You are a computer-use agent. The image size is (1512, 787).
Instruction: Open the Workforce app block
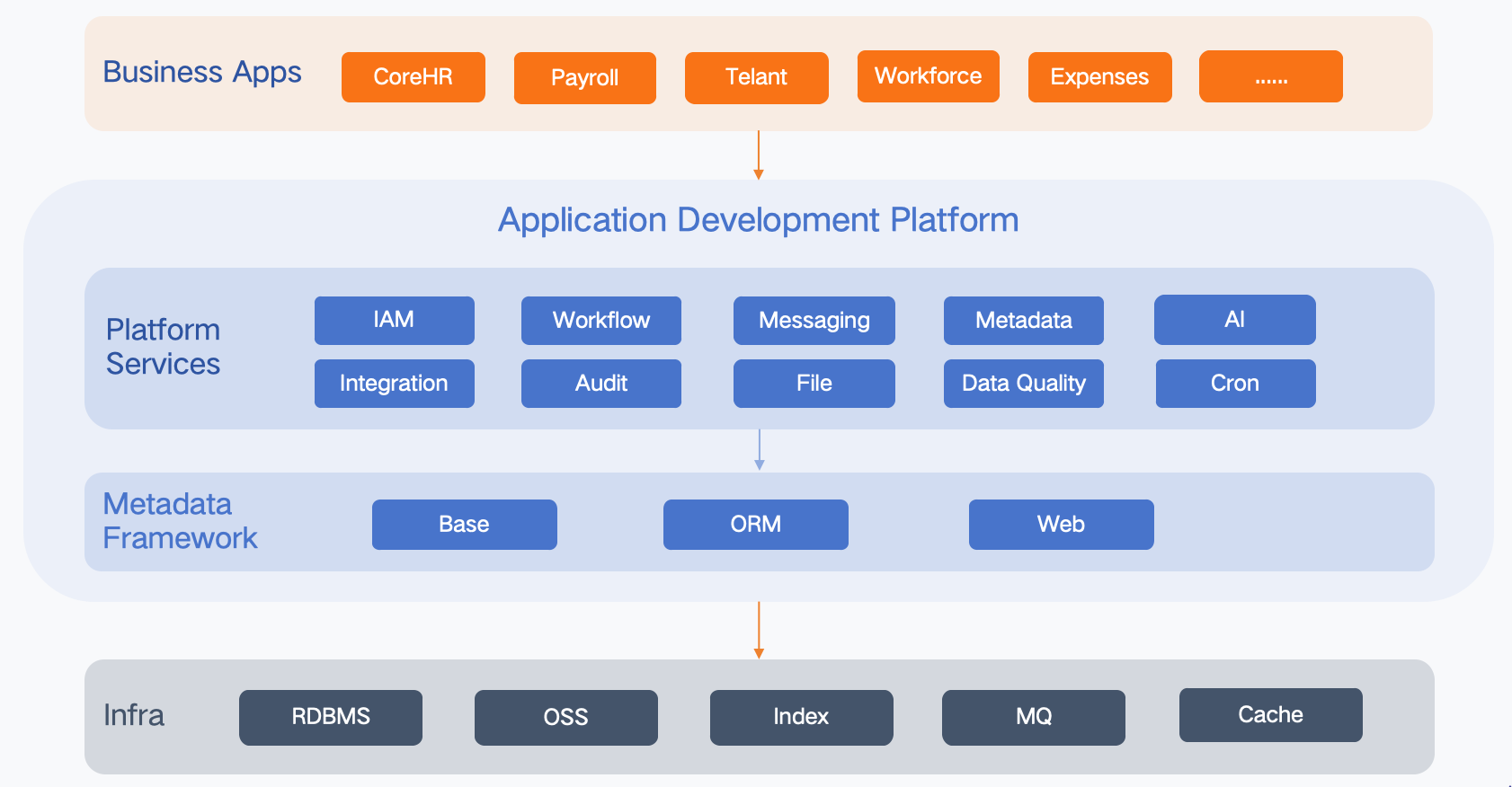click(928, 76)
